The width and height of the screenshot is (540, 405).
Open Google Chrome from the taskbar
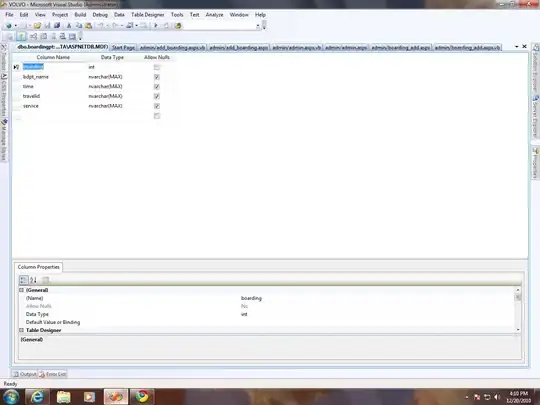coord(142,397)
